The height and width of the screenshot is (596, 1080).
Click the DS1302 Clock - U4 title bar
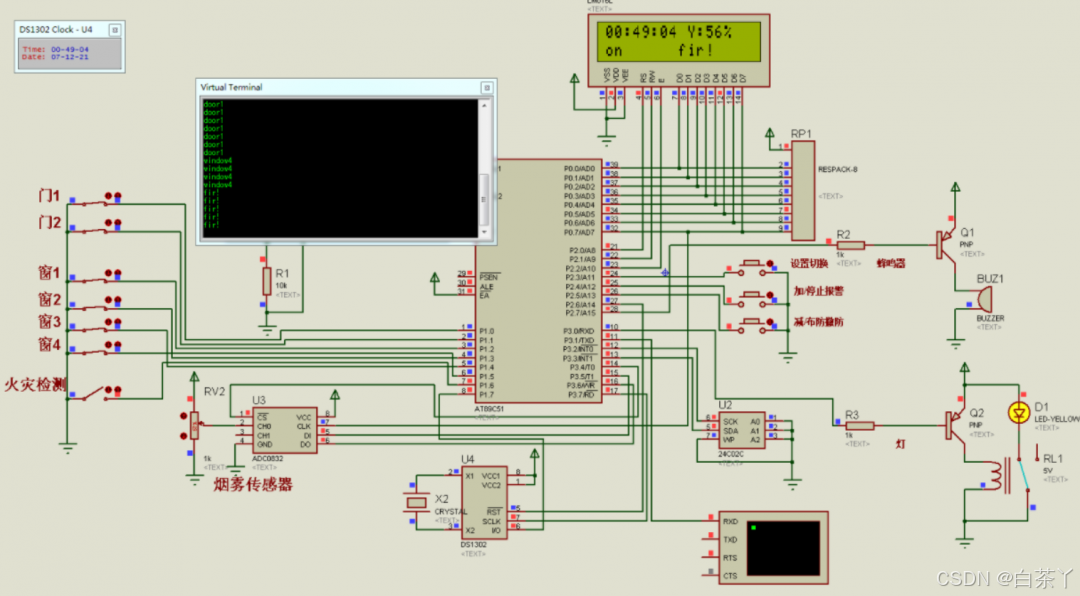coord(69,30)
